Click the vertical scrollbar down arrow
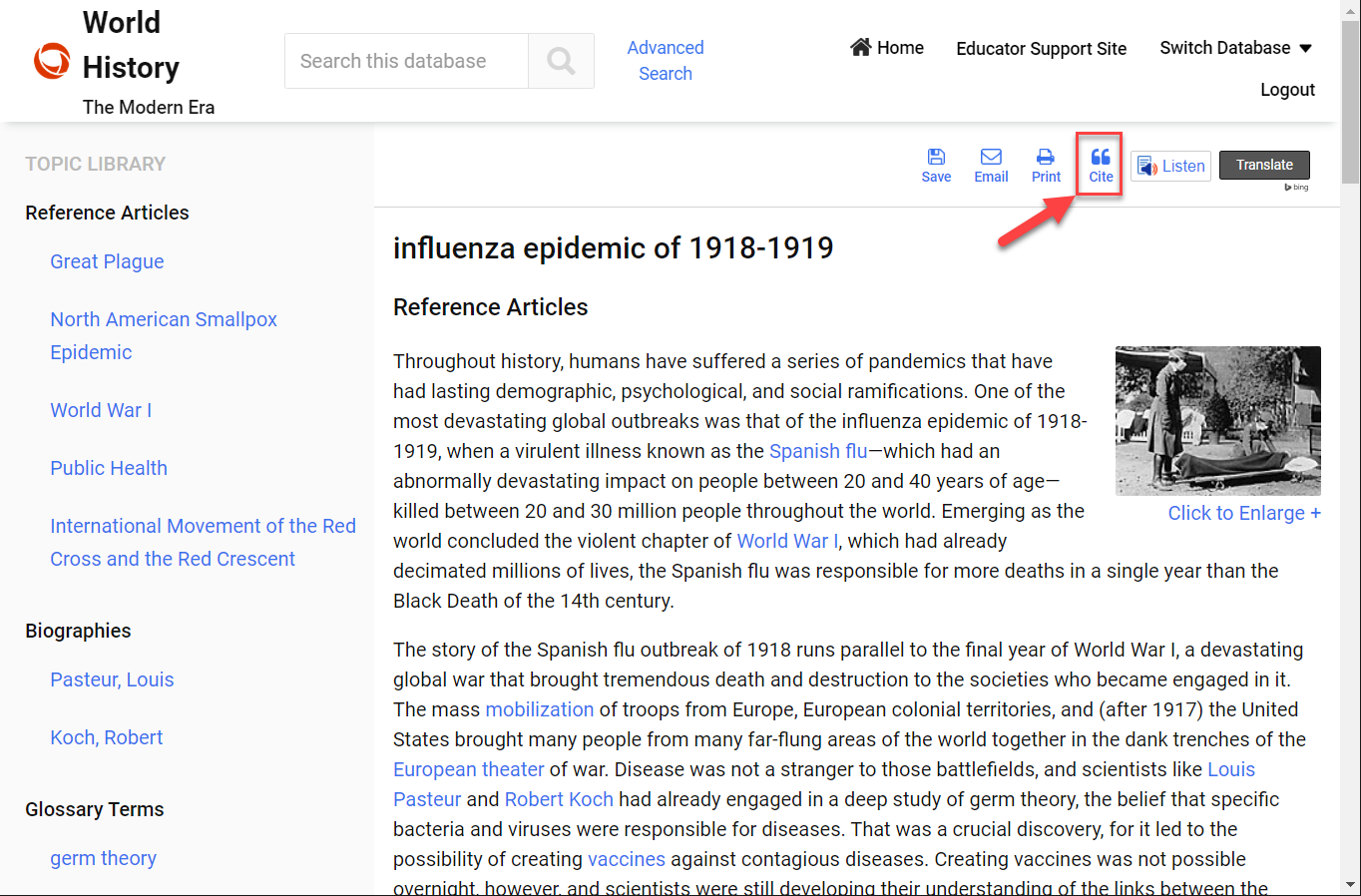Image resolution: width=1361 pixels, height=896 pixels. 1351,885
